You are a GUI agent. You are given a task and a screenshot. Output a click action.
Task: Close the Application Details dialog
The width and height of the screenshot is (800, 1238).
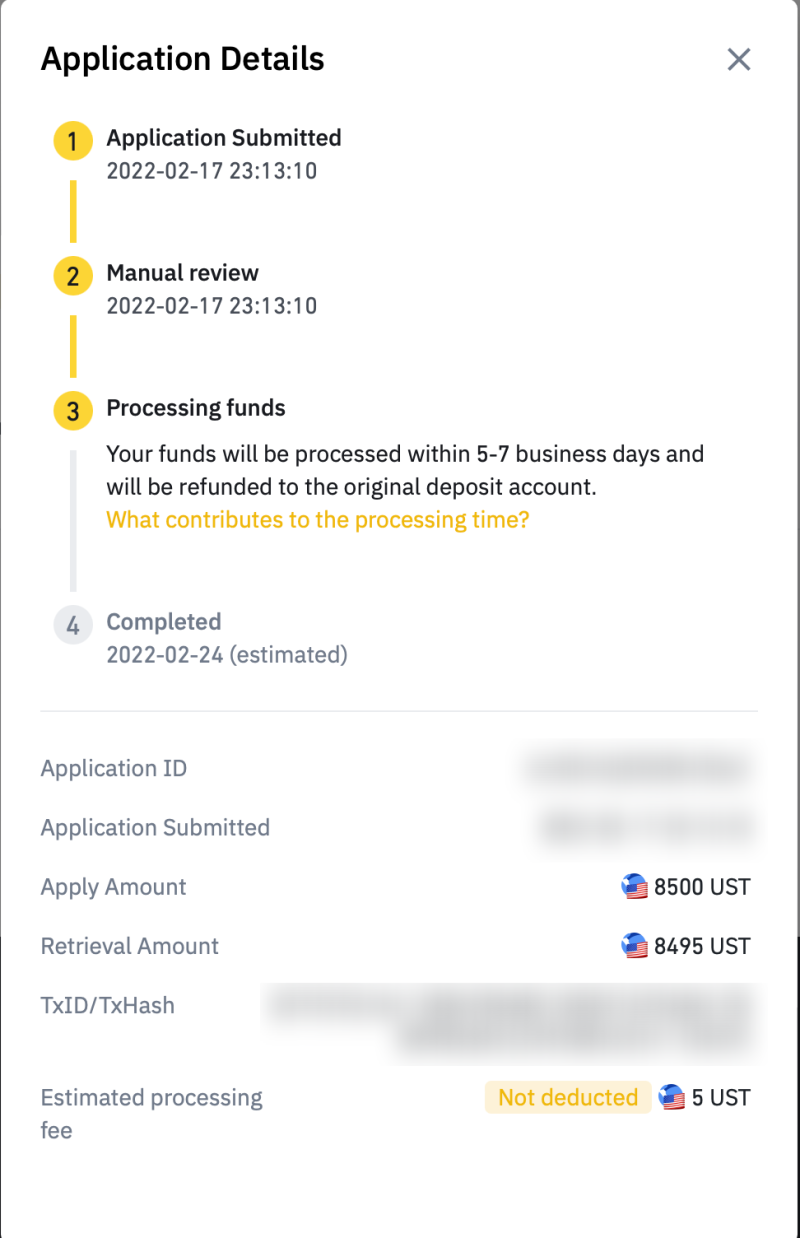click(x=739, y=60)
